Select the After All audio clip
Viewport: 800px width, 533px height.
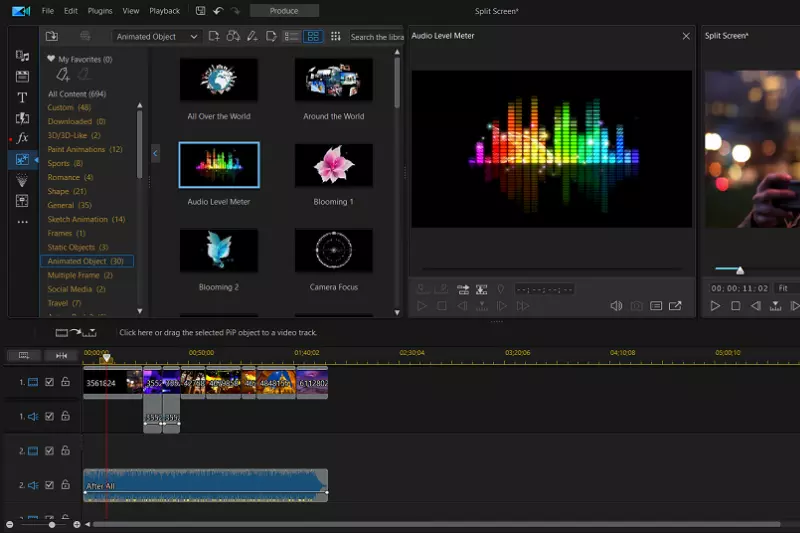point(205,485)
